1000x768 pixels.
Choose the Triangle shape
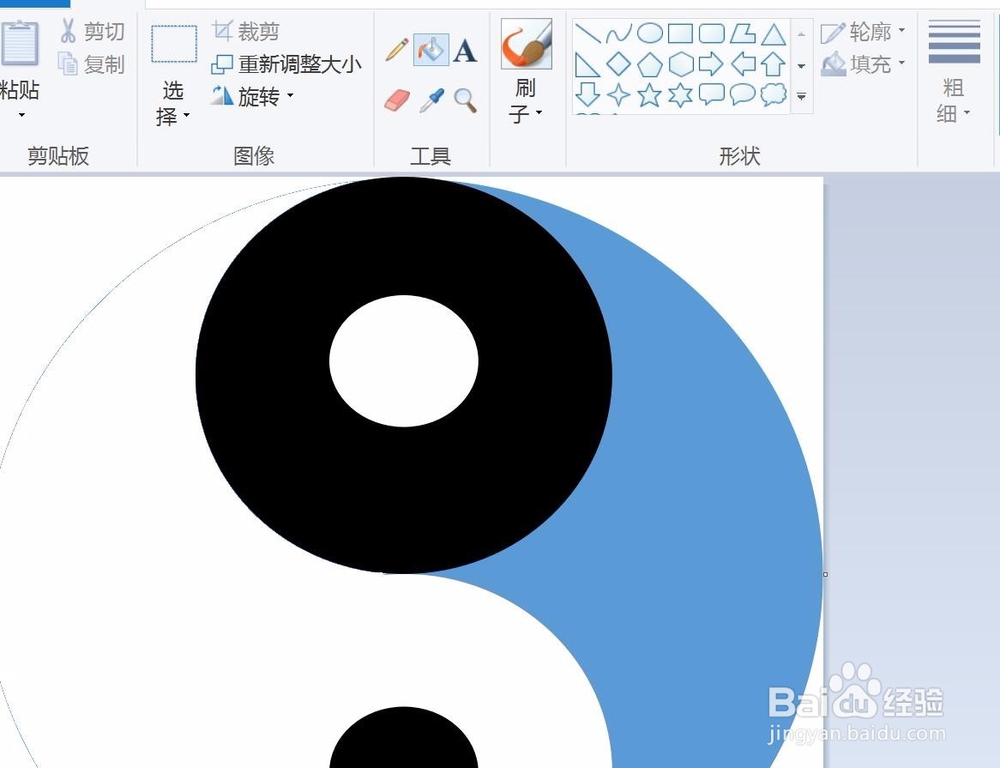[x=773, y=33]
